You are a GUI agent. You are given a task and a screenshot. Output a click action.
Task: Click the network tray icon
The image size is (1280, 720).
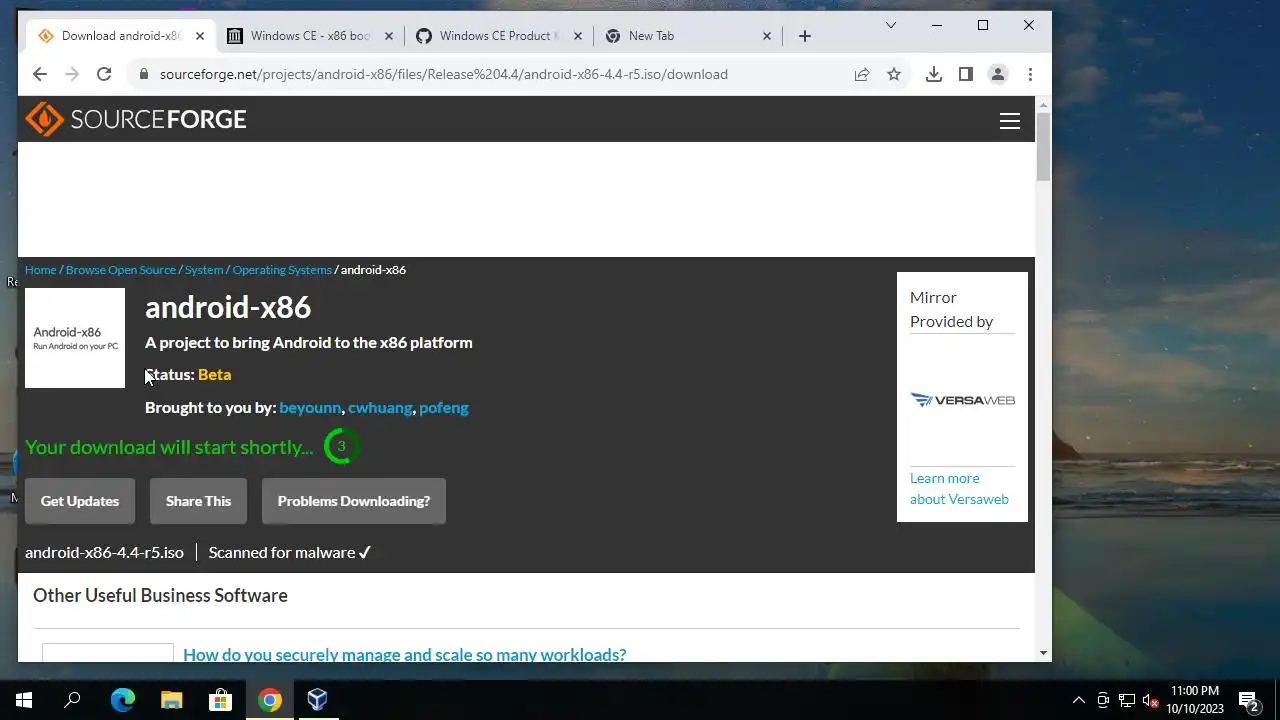coord(1127,700)
